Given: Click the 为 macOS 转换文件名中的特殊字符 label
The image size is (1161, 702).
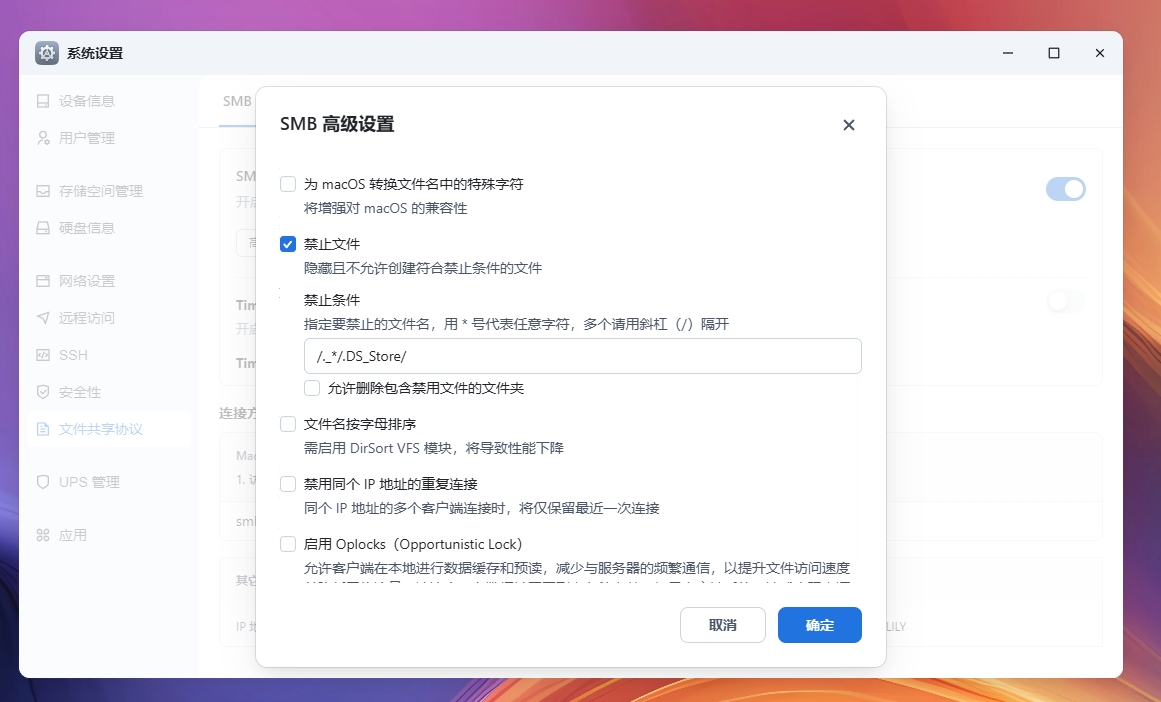Looking at the screenshot, I should point(413,184).
